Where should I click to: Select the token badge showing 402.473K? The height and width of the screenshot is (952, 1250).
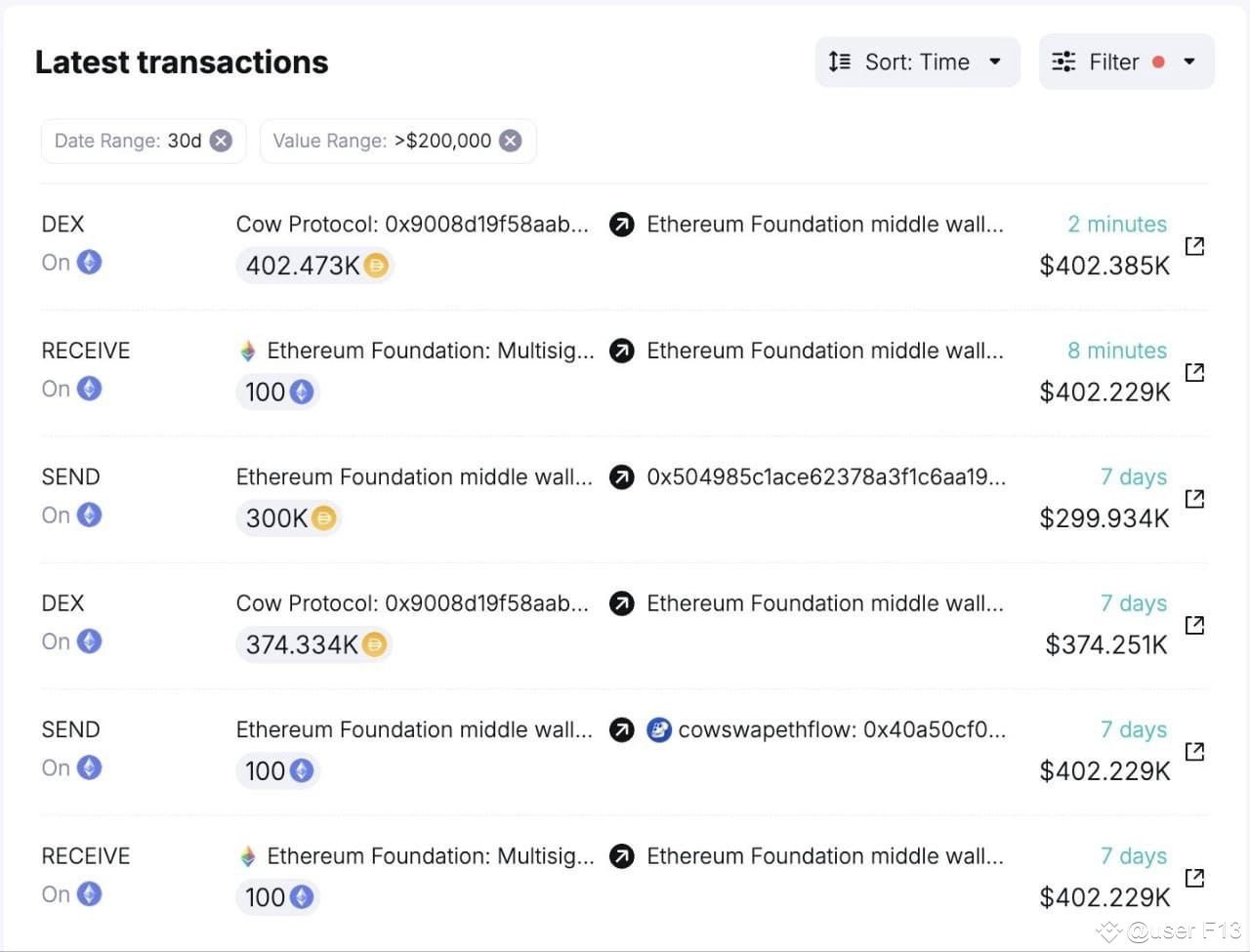[313, 265]
